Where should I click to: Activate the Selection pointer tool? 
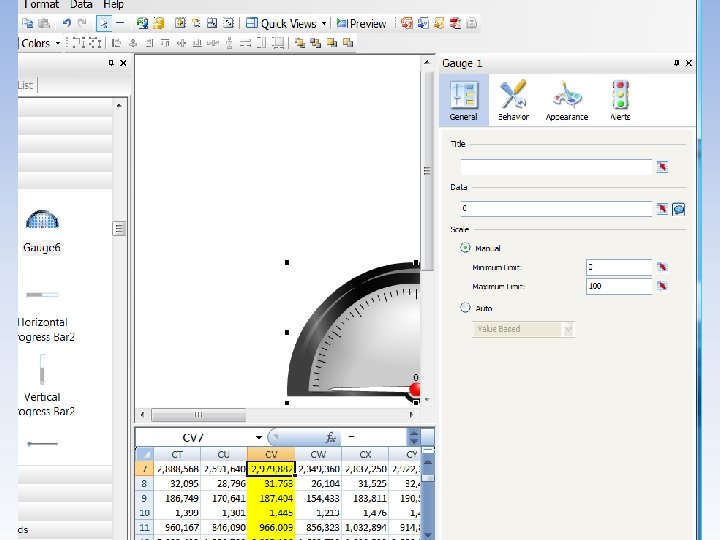[x=104, y=23]
